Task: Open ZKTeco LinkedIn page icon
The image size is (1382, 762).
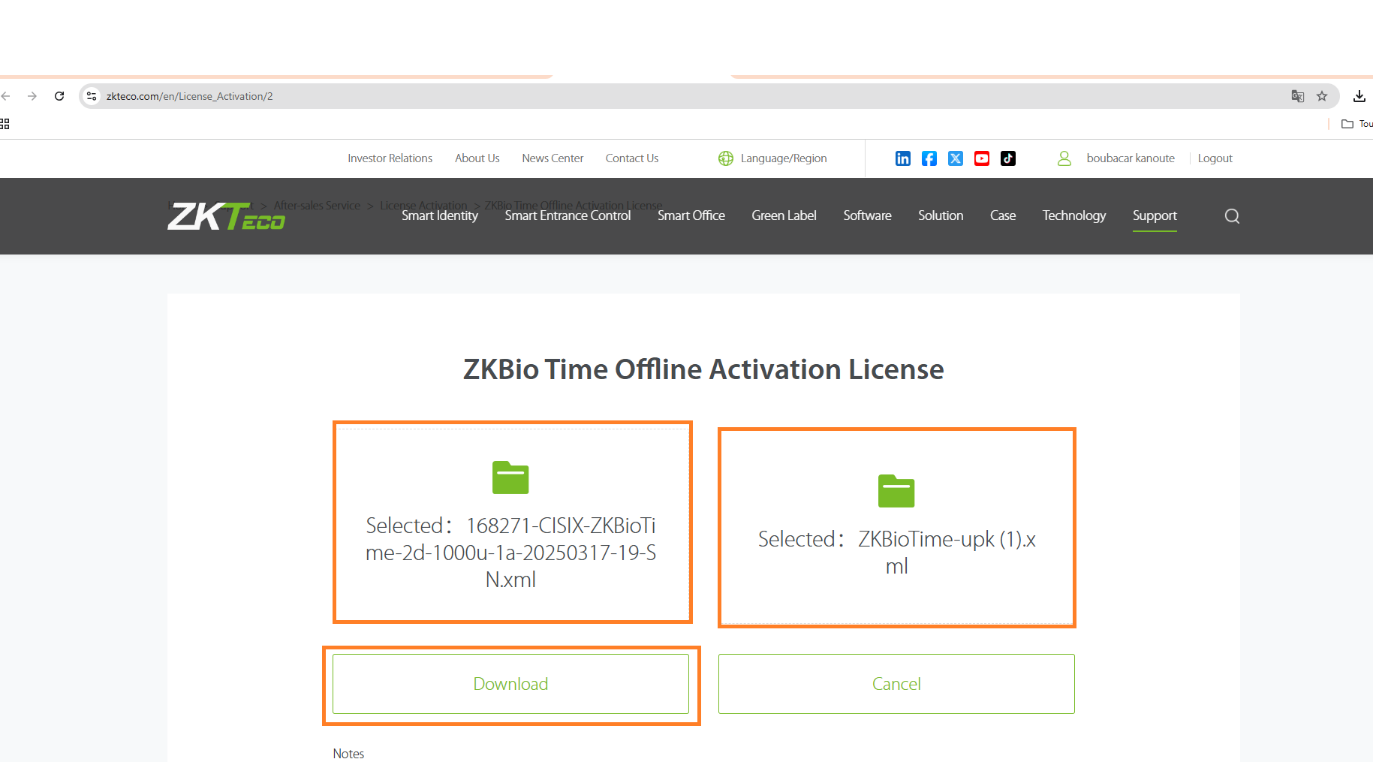Action: (x=903, y=158)
